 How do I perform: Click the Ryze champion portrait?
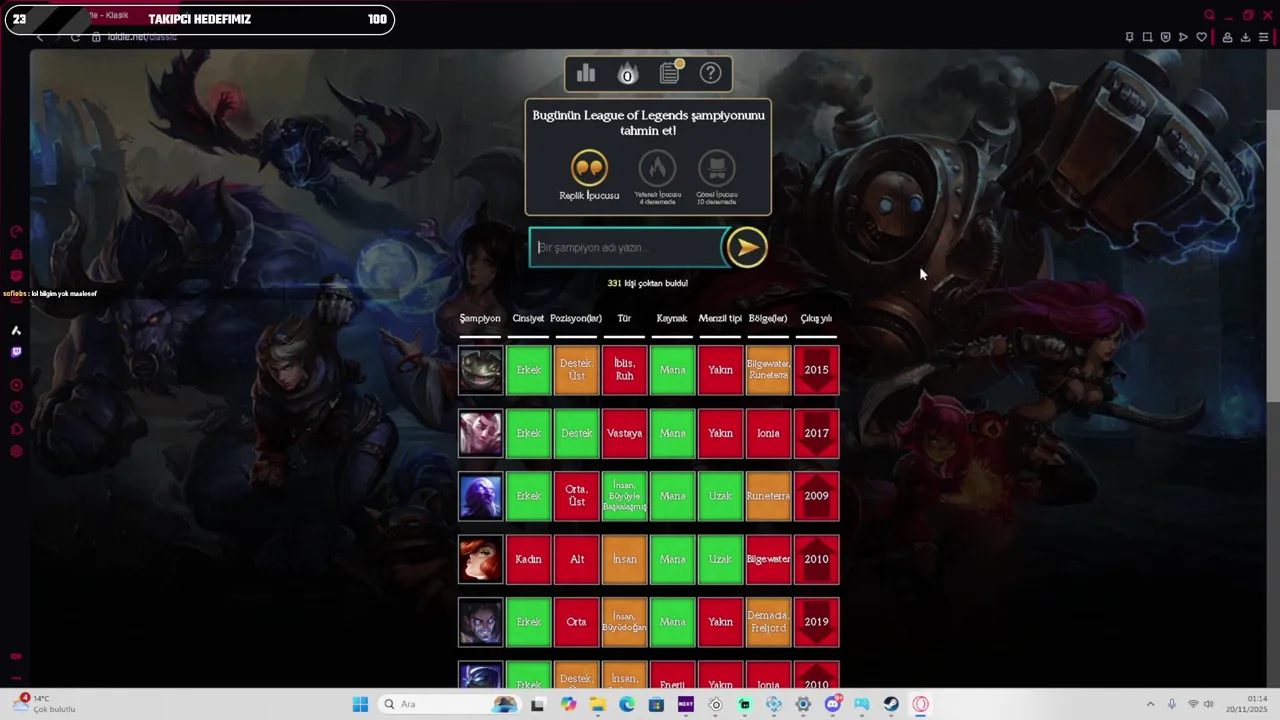pyautogui.click(x=481, y=496)
